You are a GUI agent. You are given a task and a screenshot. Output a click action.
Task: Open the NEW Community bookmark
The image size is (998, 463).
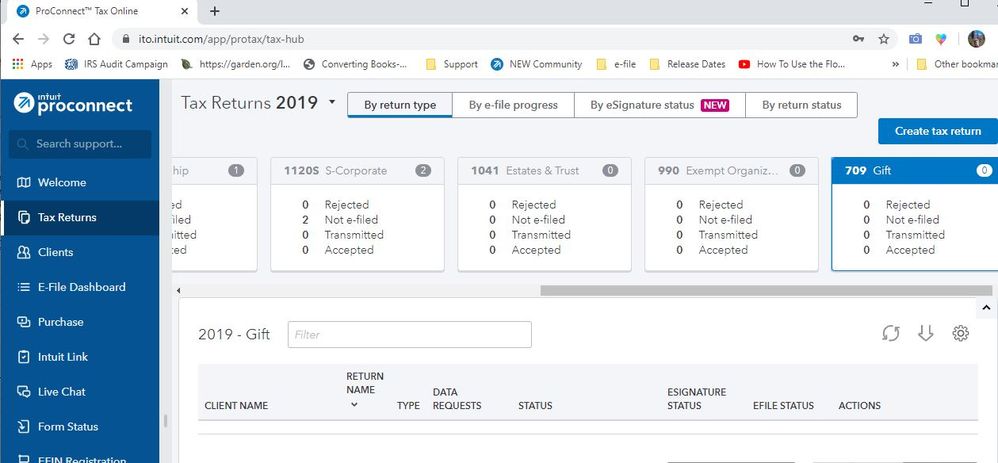(537, 64)
